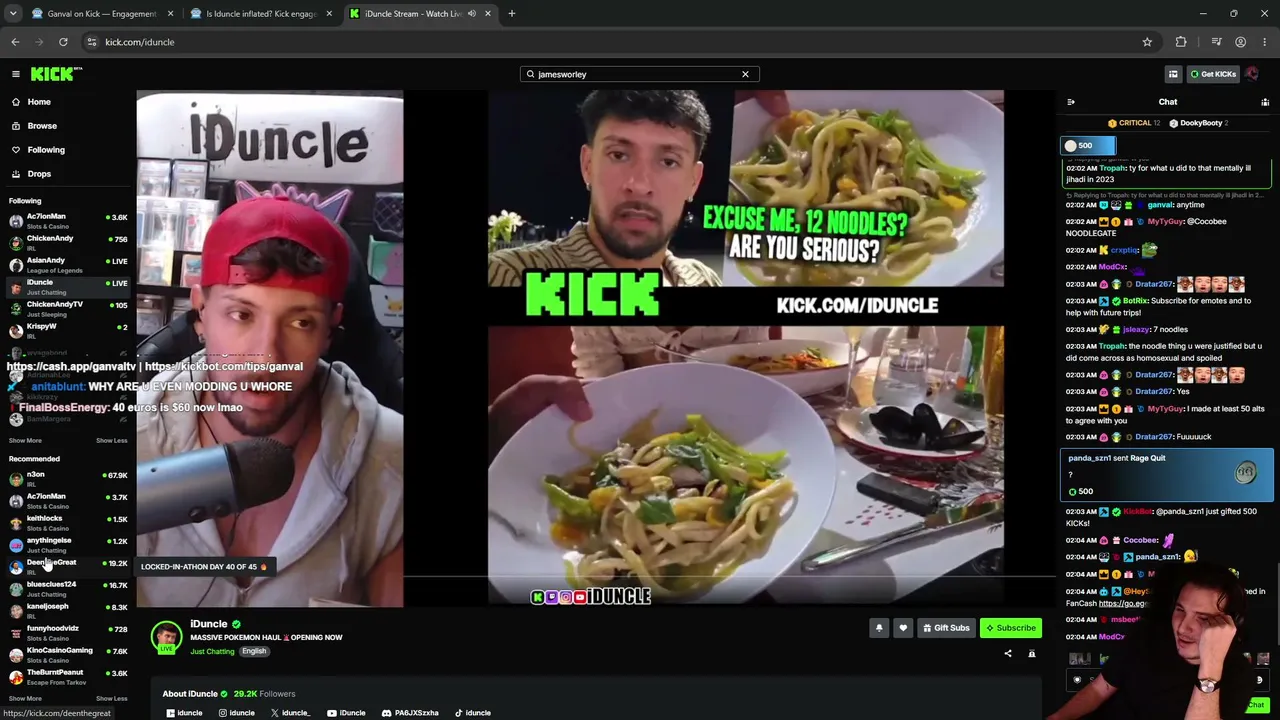The height and width of the screenshot is (720, 1280).
Task: Collapse the chat panel
Action: [1071, 102]
